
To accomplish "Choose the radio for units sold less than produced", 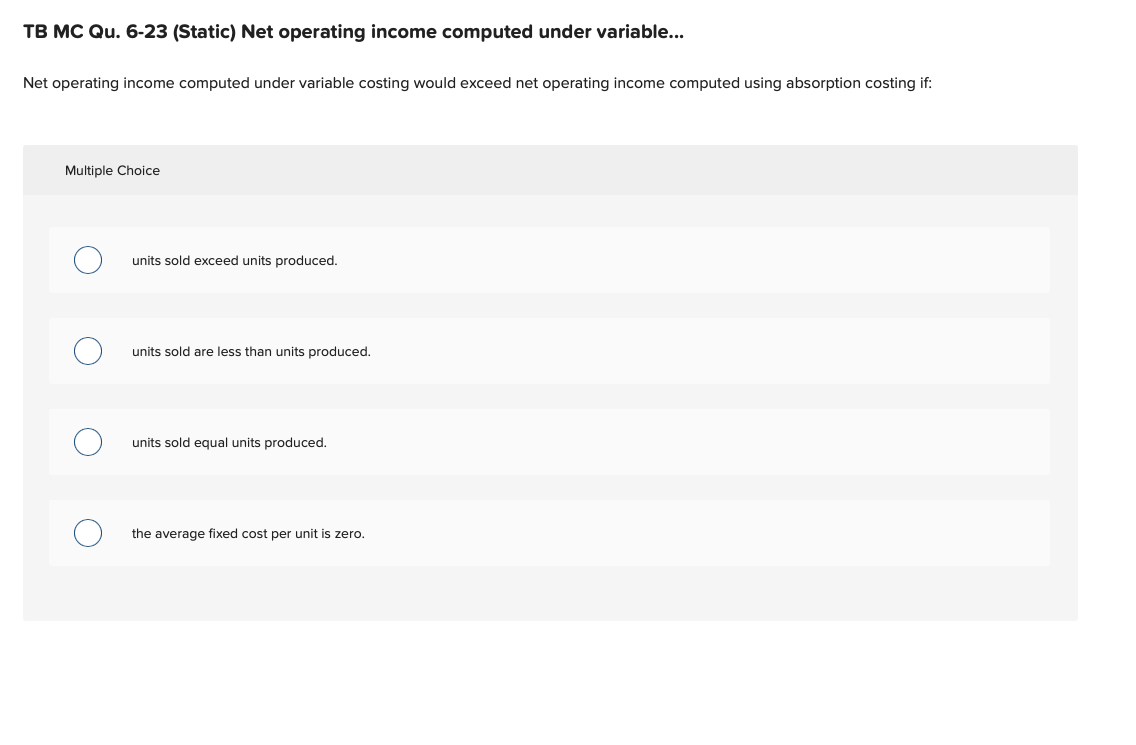I will point(88,351).
